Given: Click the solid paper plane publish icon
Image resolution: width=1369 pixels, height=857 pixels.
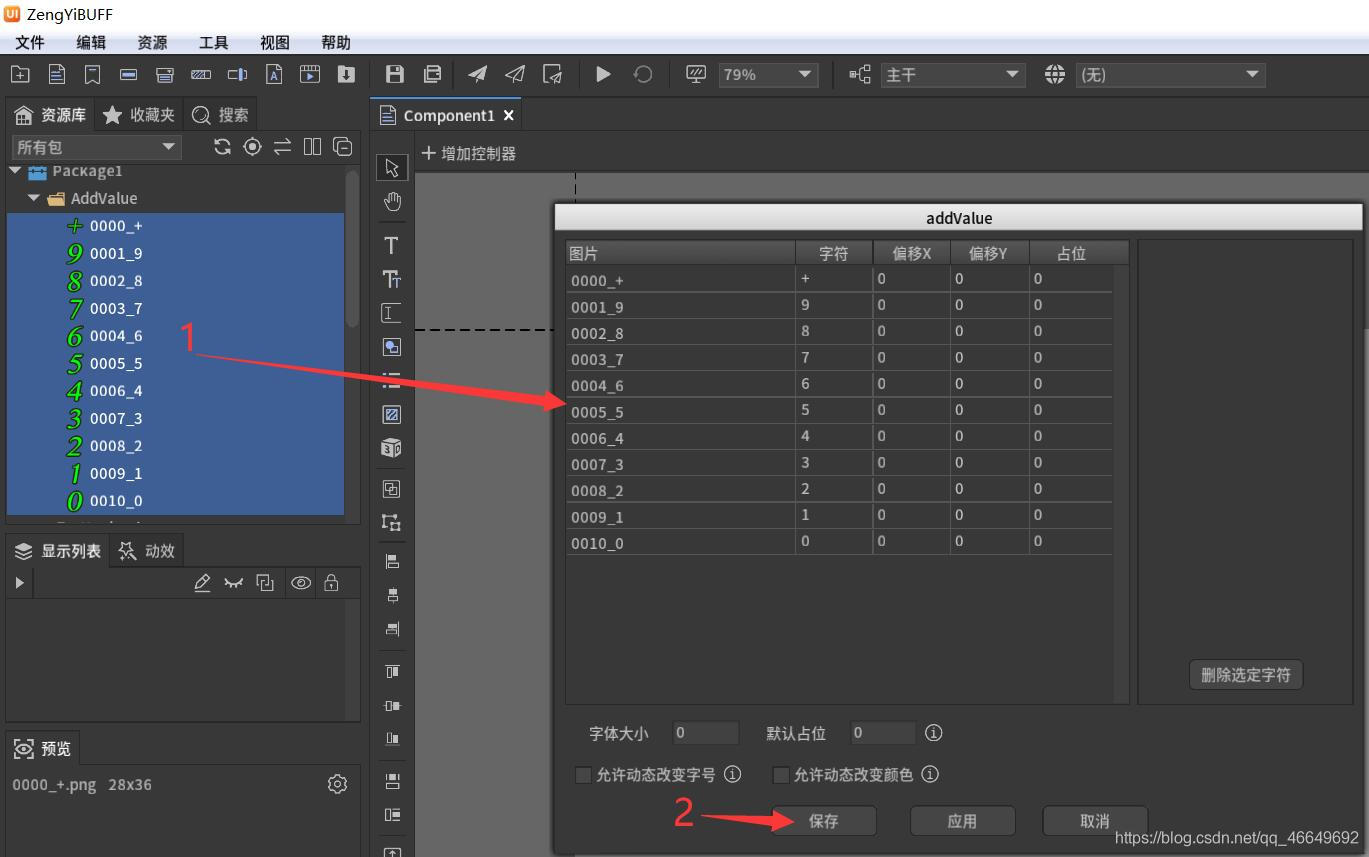Looking at the screenshot, I should [478, 74].
